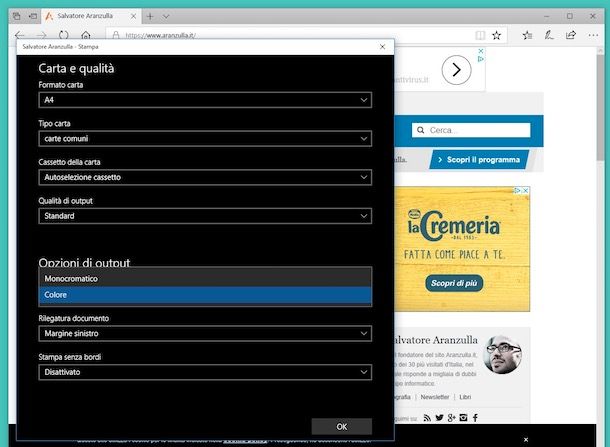The image size is (610, 447).
Task: Click the top ad next arrow circle
Action: point(456,70)
